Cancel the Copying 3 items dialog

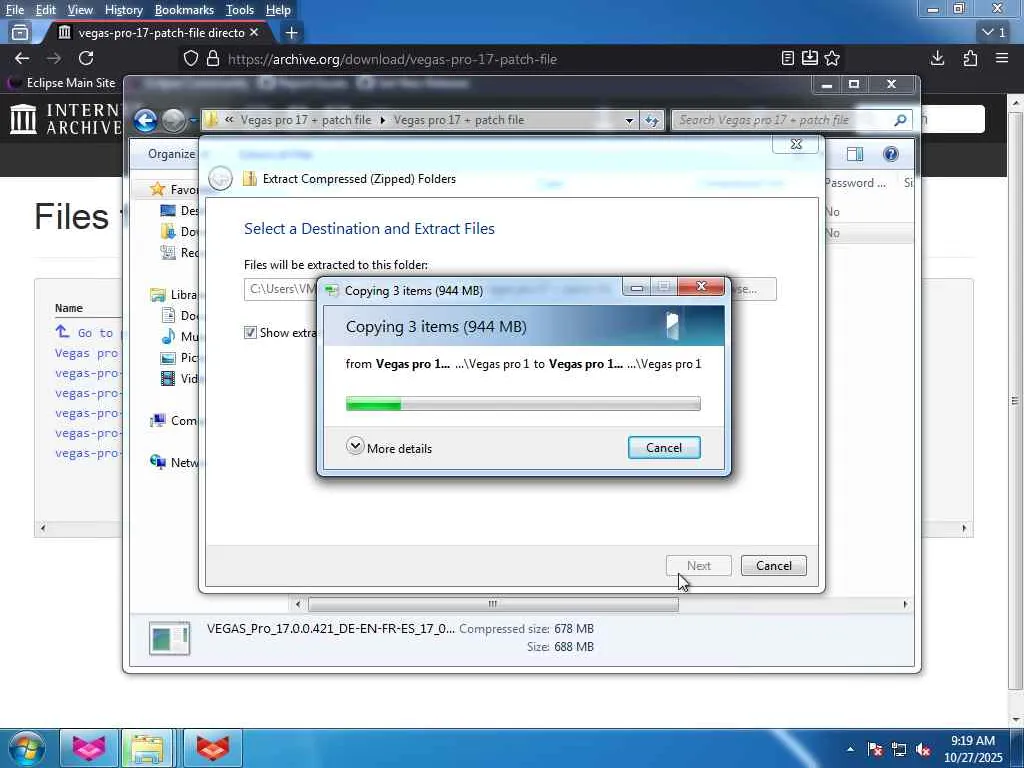coord(664,447)
